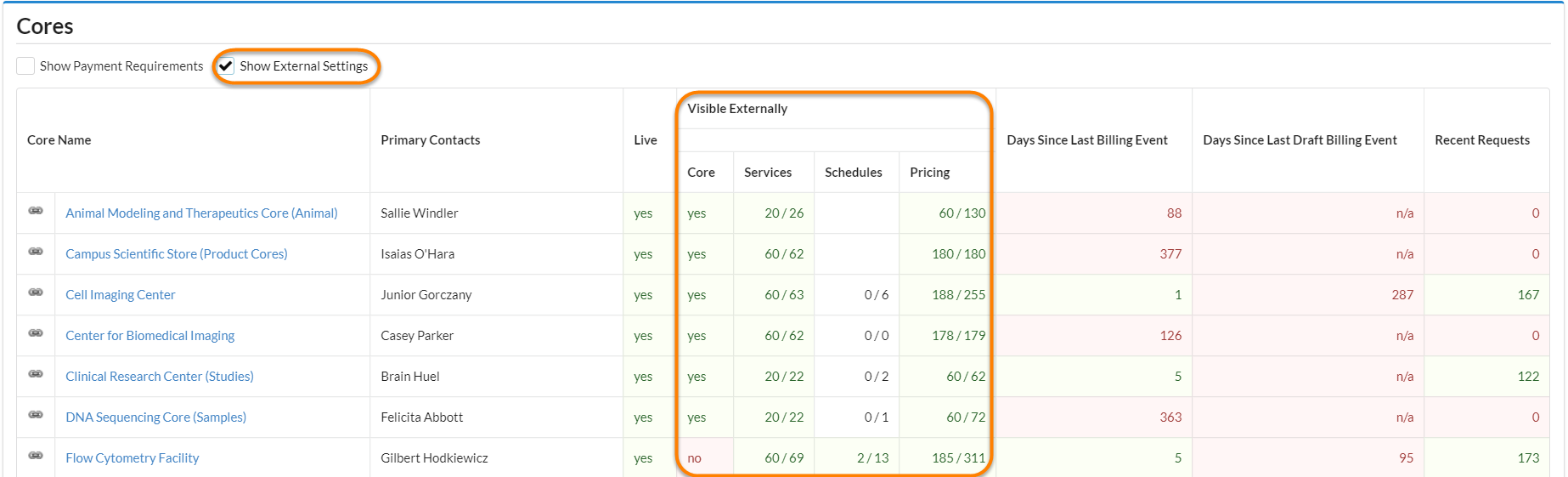The width and height of the screenshot is (1568, 477).
Task: Click the Core Name column header
Action: (x=59, y=140)
